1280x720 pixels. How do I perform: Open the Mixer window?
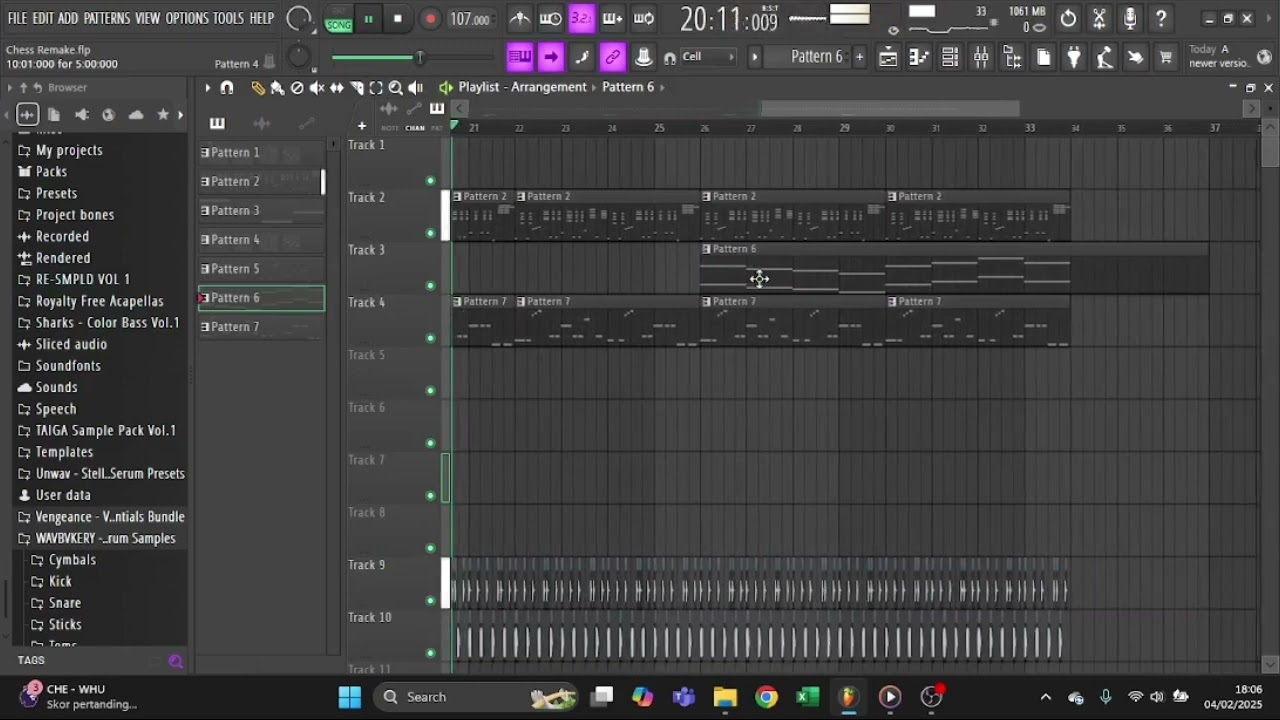(981, 57)
